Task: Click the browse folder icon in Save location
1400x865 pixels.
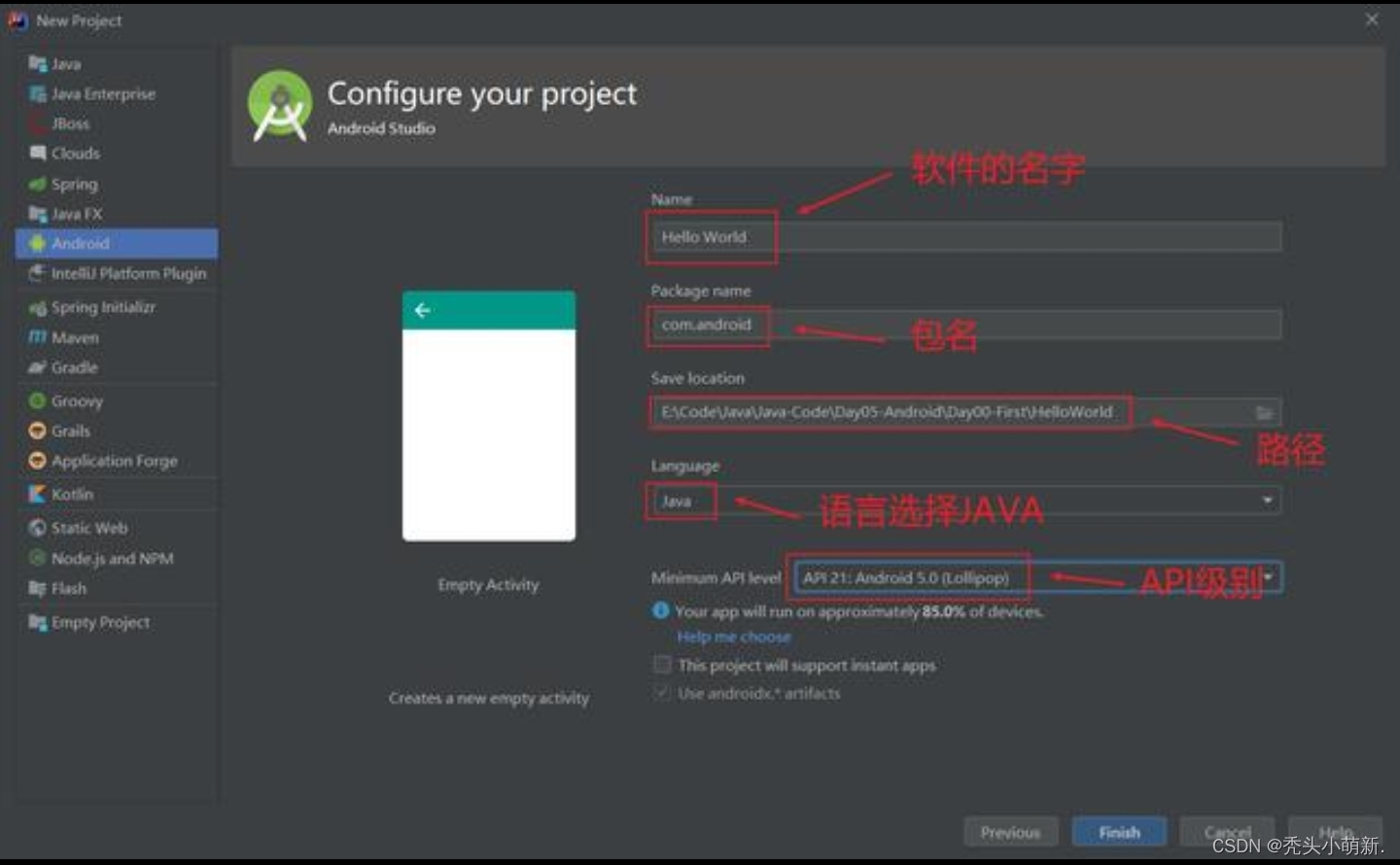Action: [1264, 413]
